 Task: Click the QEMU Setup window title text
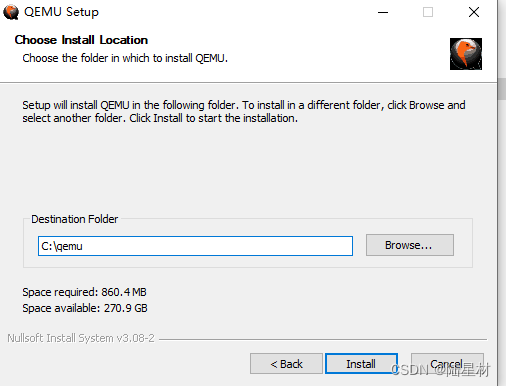pyautogui.click(x=61, y=12)
